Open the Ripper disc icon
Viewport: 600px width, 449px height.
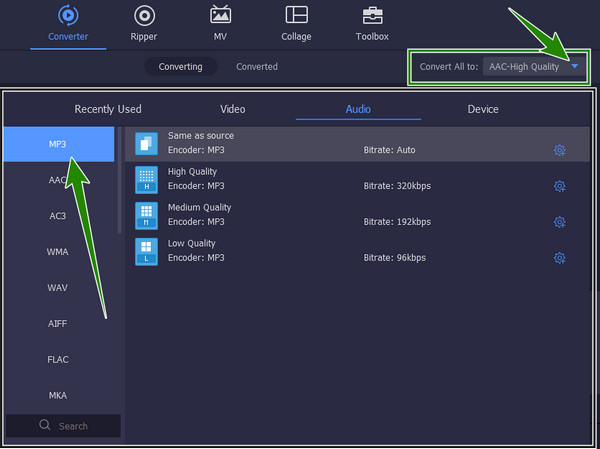(144, 16)
